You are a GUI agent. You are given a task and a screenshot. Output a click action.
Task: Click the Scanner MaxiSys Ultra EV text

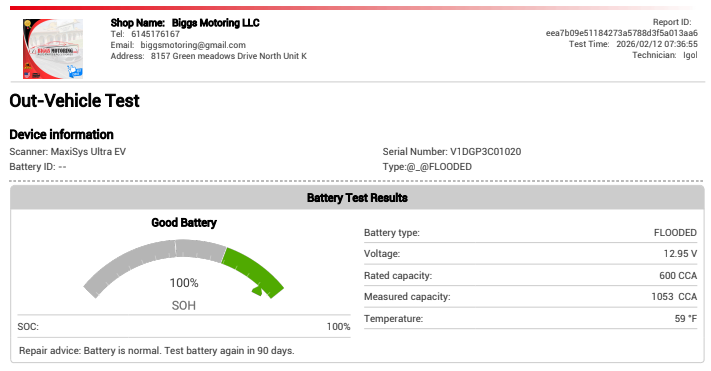[68, 151]
